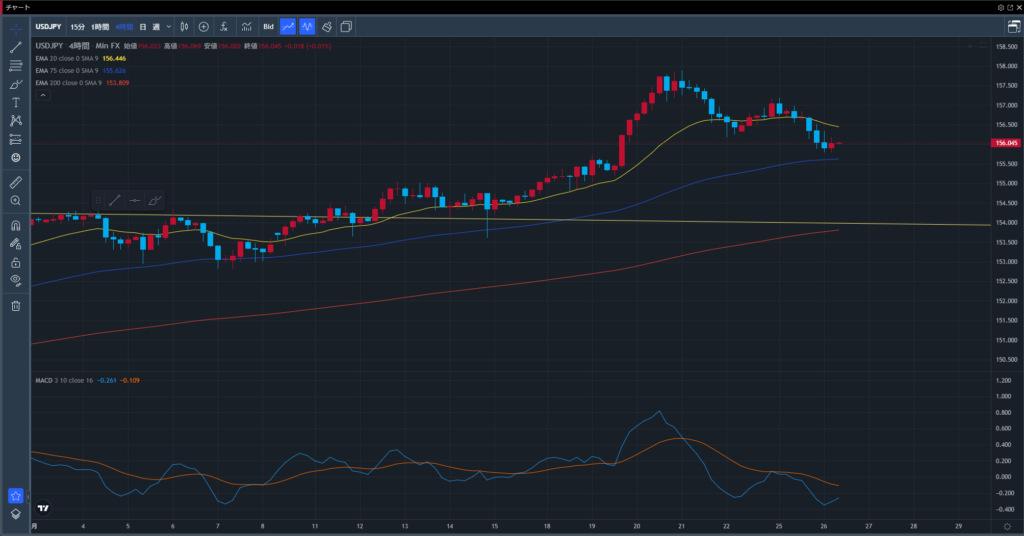This screenshot has height=536, width=1024.
Task: Click the USDJPY symbol button
Action: [49, 26]
